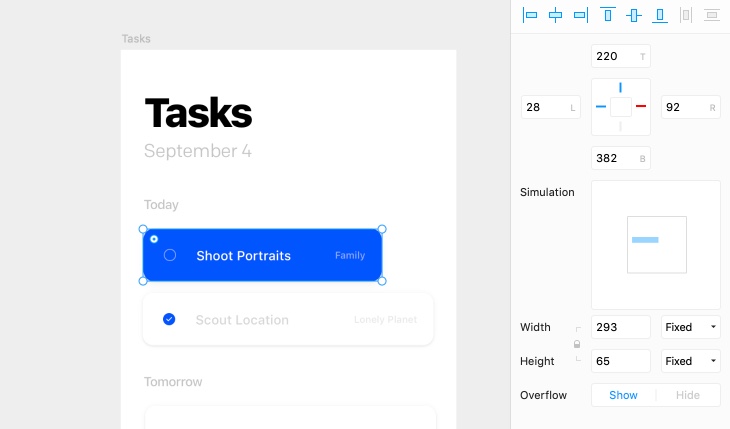Align selection to bottom edge
The image size is (730, 429).
pos(660,15)
